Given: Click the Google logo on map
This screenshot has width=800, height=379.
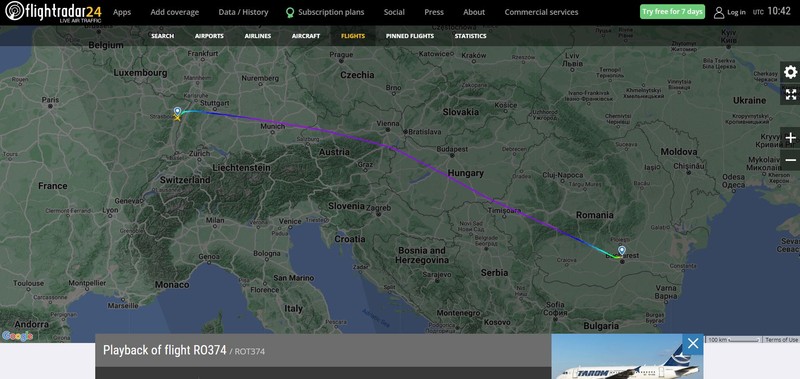Looking at the screenshot, I should coord(18,336).
